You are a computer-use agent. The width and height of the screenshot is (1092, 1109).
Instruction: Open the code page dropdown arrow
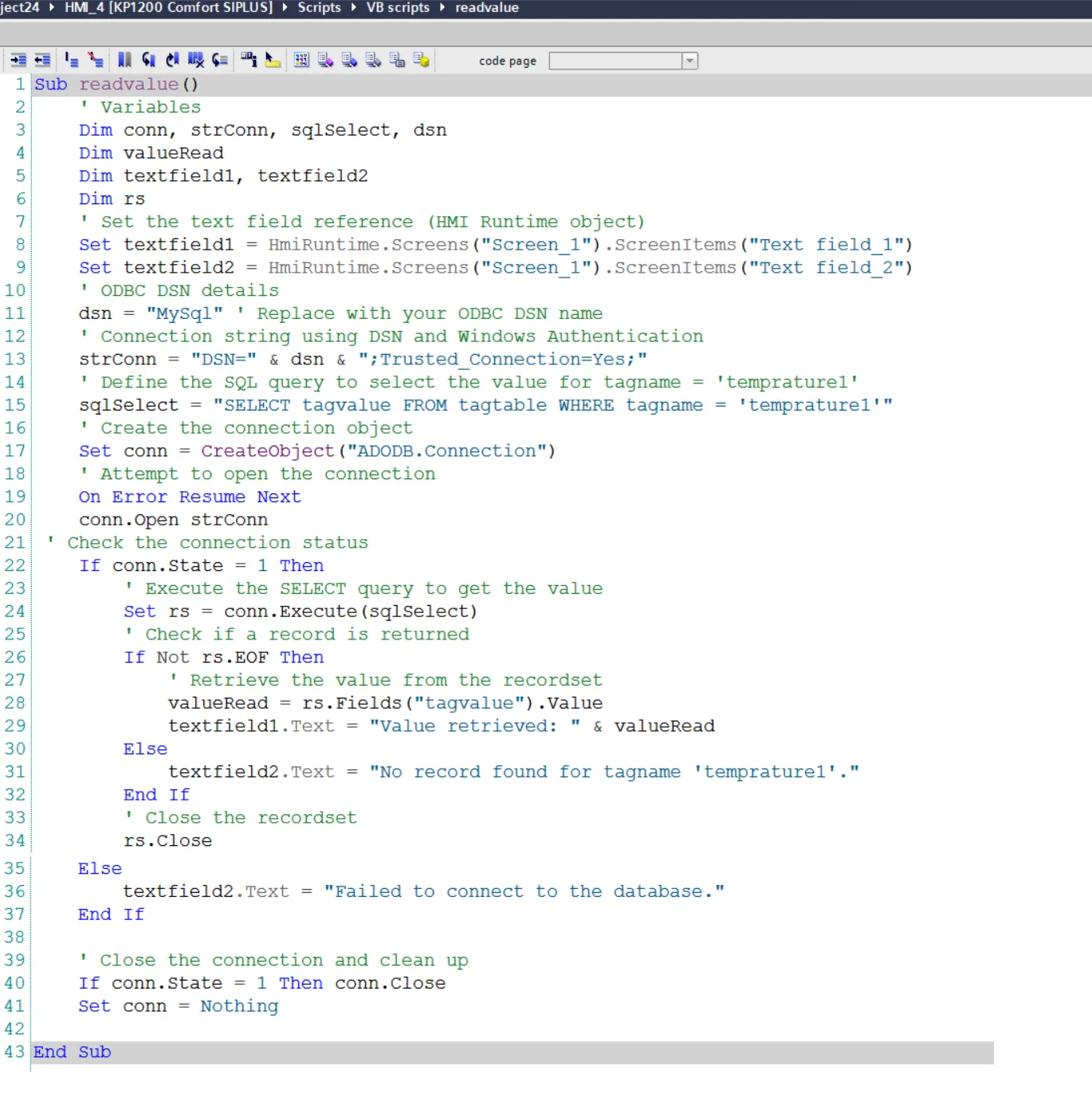[689, 61]
